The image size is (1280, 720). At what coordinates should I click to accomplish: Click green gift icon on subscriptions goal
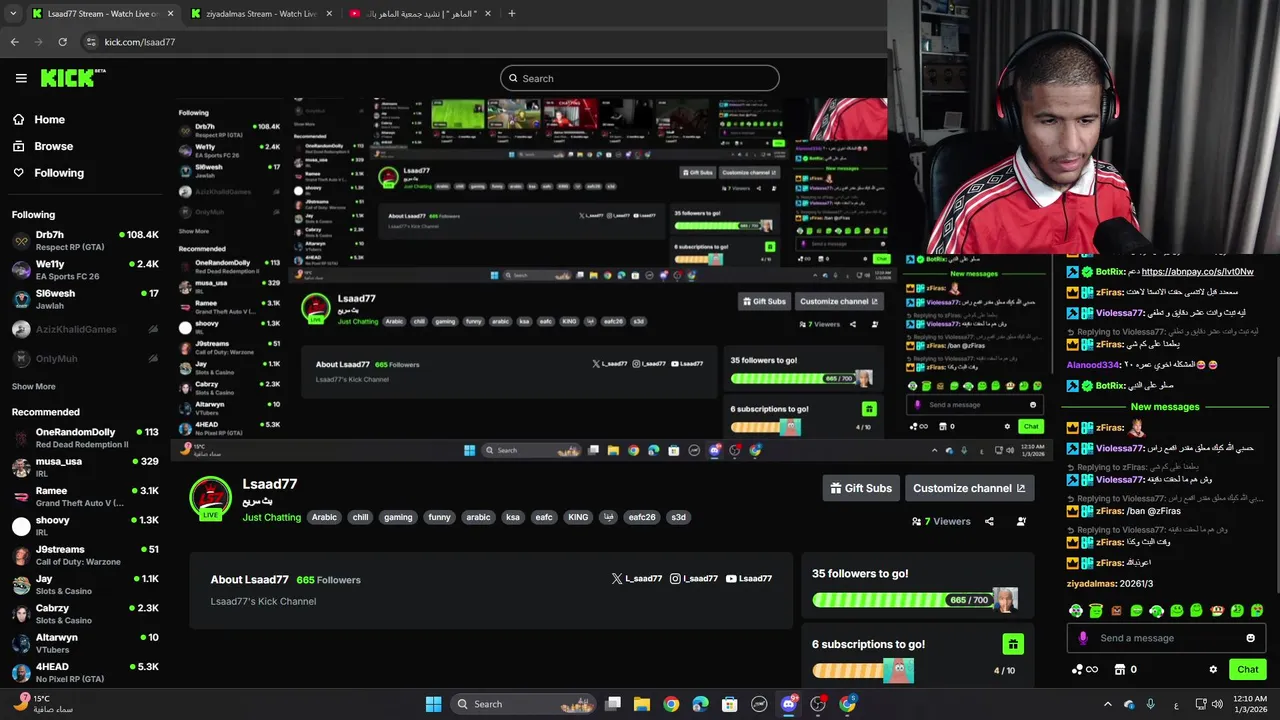click(1013, 644)
